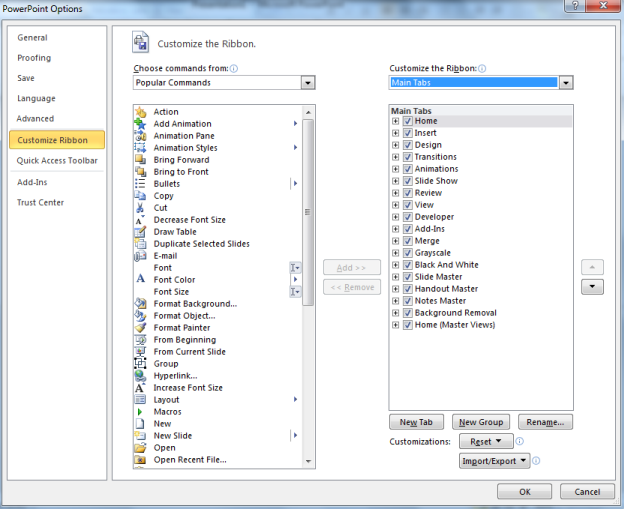Uncheck the Add-Ins tab checkbox
Viewport: 624px width, 509px height.
[x=408, y=229]
